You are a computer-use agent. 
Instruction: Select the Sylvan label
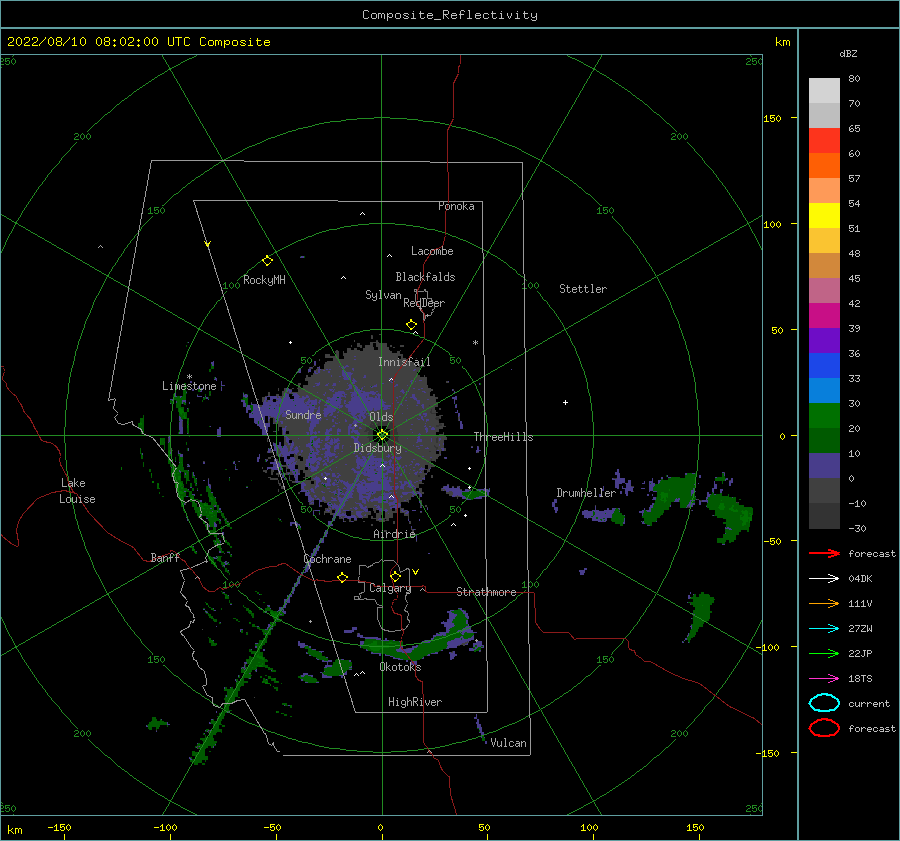(x=383, y=295)
